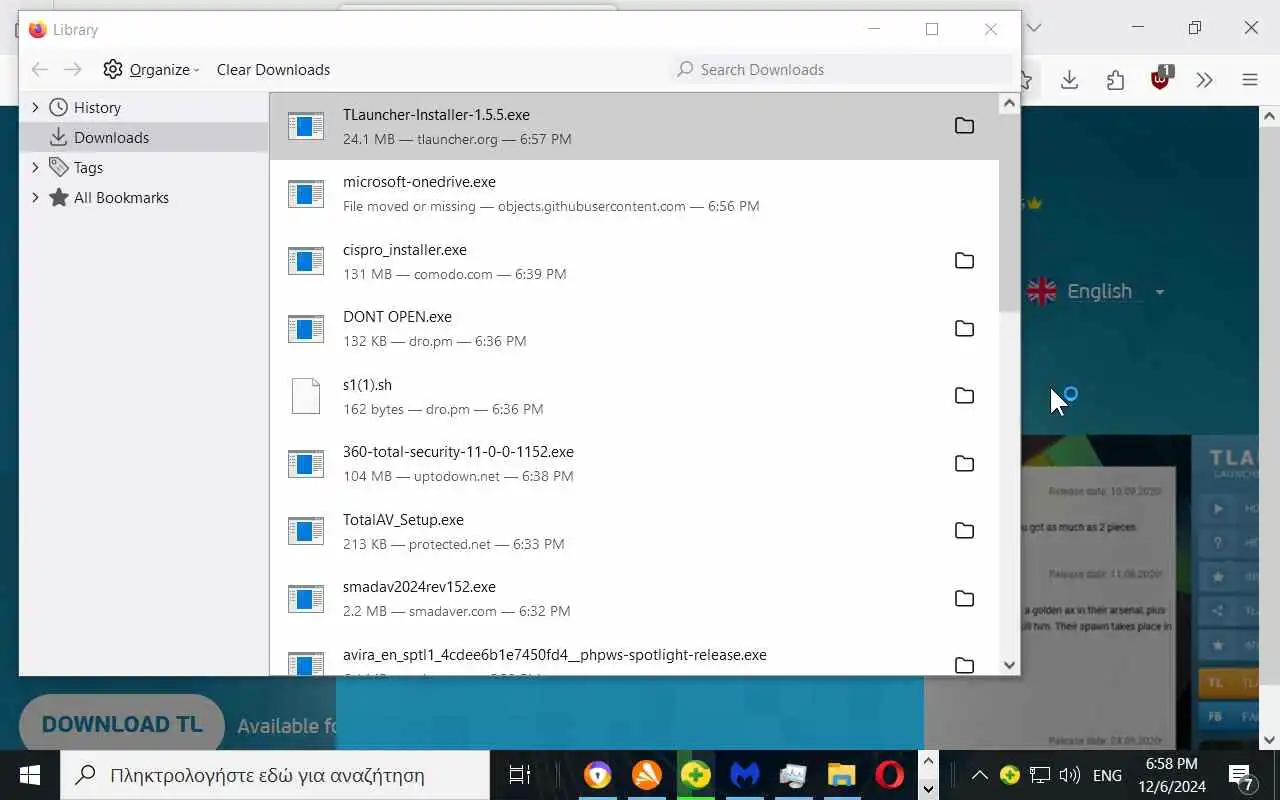
Task: Select the cispro_installer.exe download entry
Action: [635, 261]
